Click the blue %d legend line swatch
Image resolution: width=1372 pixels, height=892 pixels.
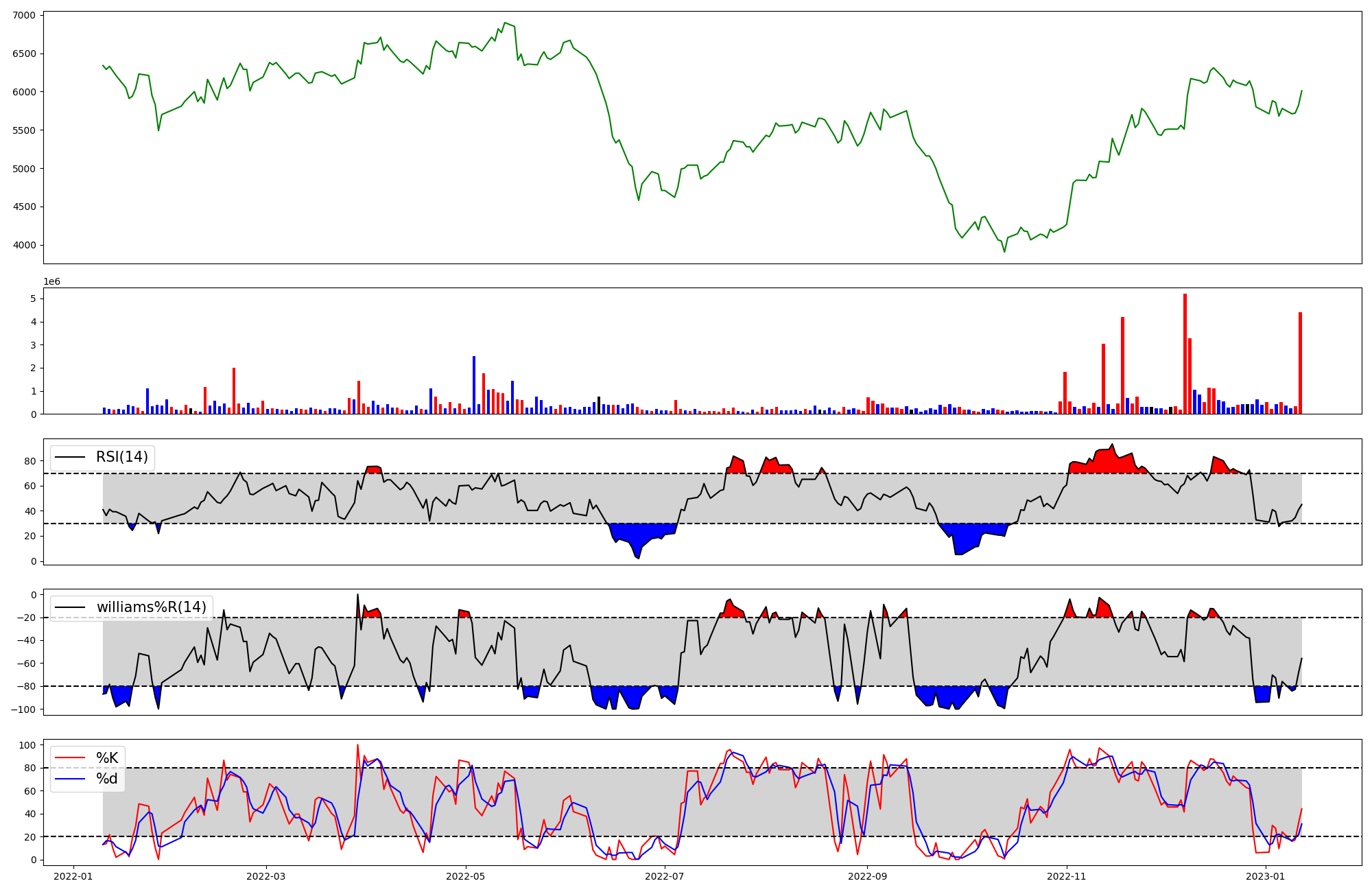click(x=71, y=779)
